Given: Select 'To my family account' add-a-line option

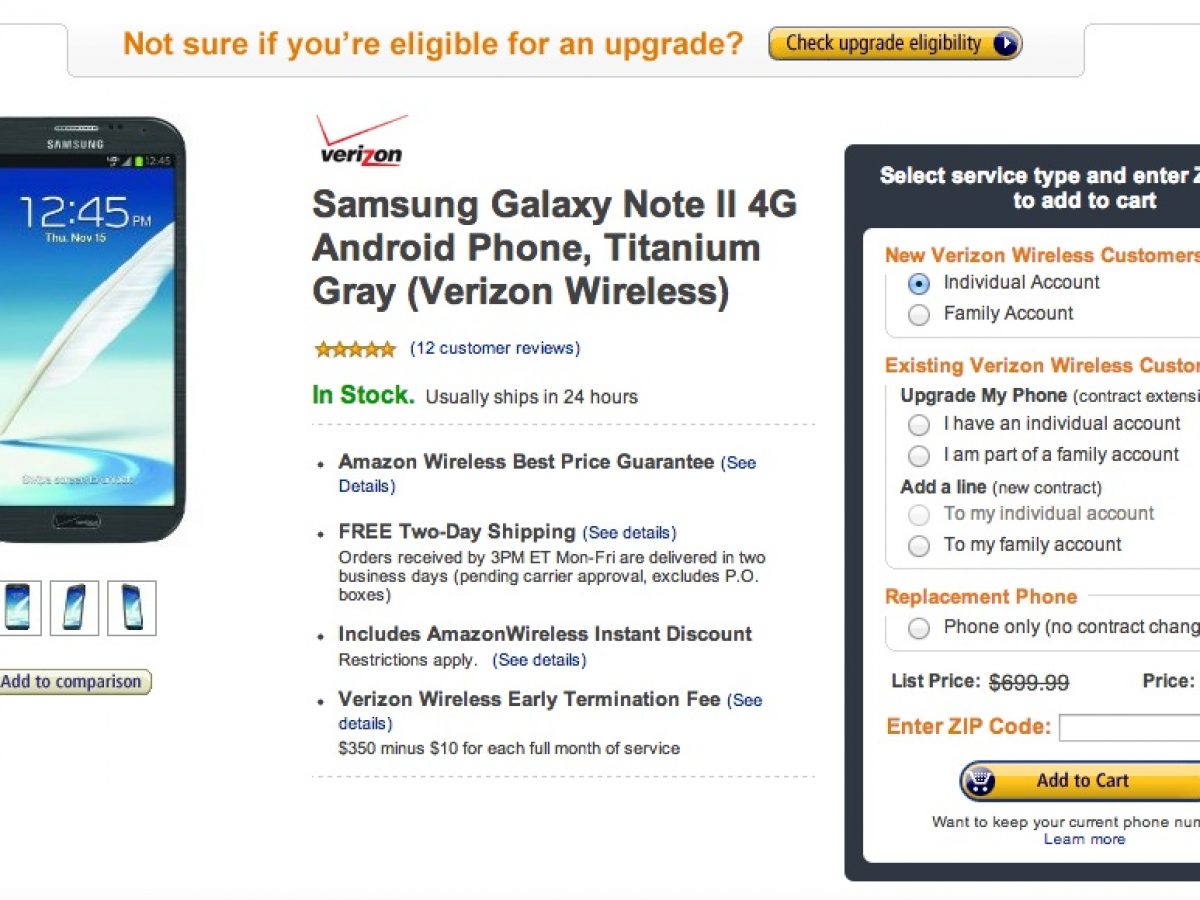Looking at the screenshot, I should click(918, 546).
